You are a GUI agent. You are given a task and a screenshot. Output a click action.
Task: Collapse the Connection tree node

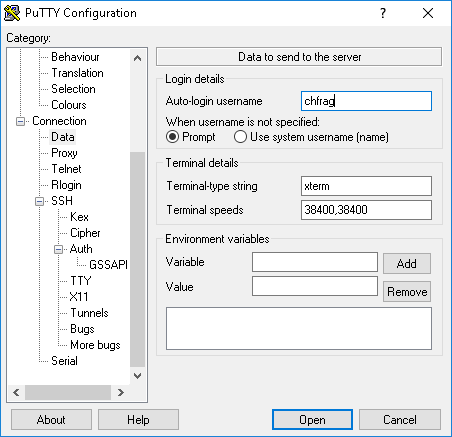click(20, 121)
